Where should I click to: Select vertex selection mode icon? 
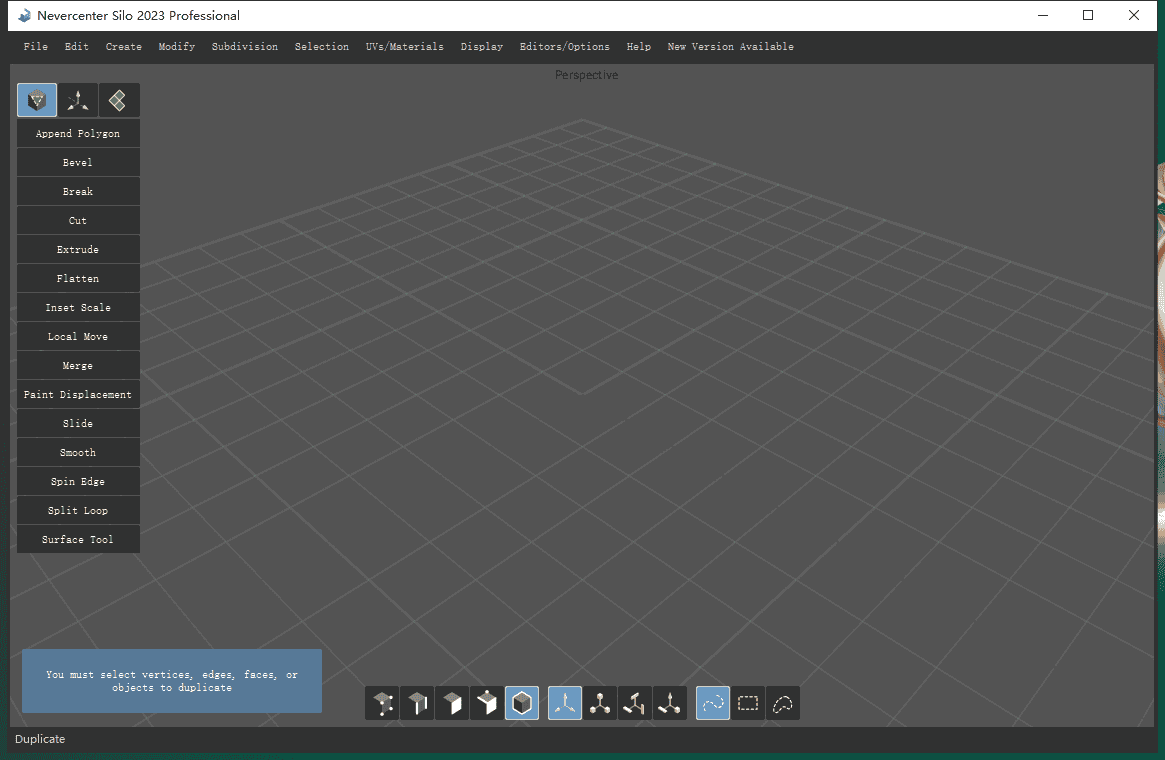pyautogui.click(x=382, y=704)
